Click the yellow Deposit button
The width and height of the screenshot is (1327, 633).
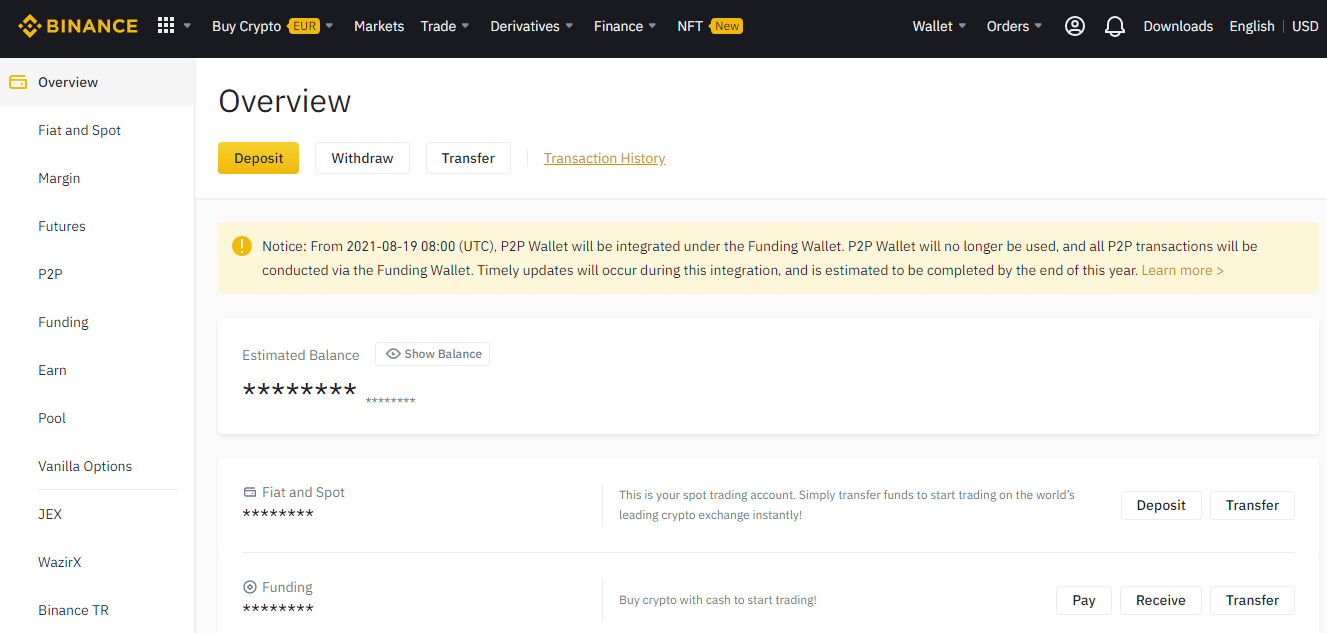point(258,158)
